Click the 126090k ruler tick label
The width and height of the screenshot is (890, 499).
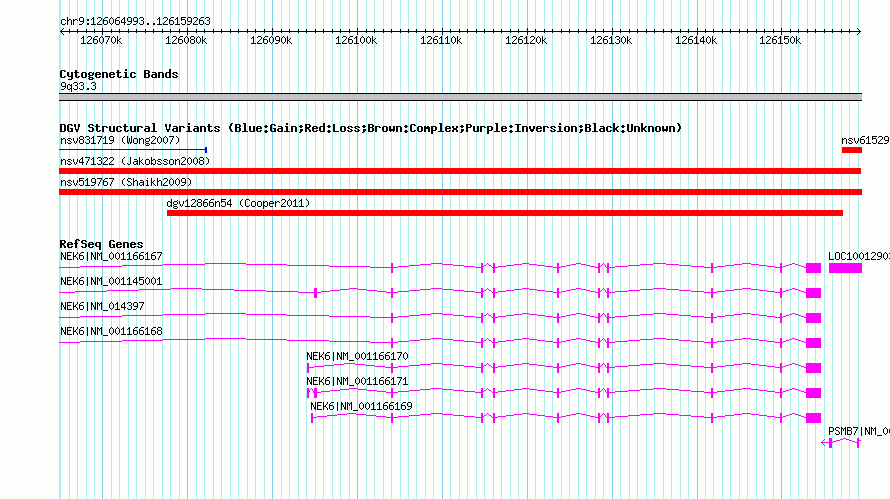point(271,40)
